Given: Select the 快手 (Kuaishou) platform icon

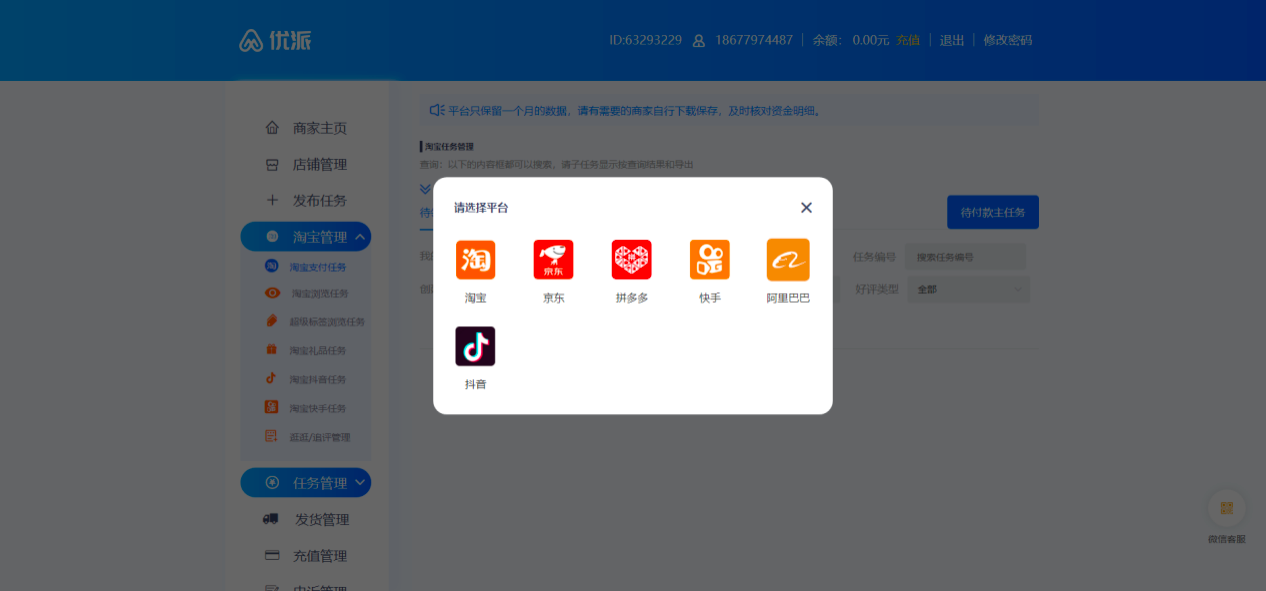Looking at the screenshot, I should 709,260.
